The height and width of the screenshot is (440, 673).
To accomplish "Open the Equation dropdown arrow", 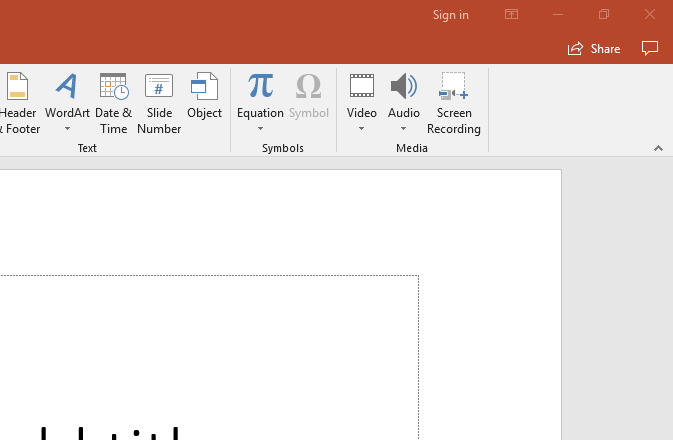I will point(260,129).
